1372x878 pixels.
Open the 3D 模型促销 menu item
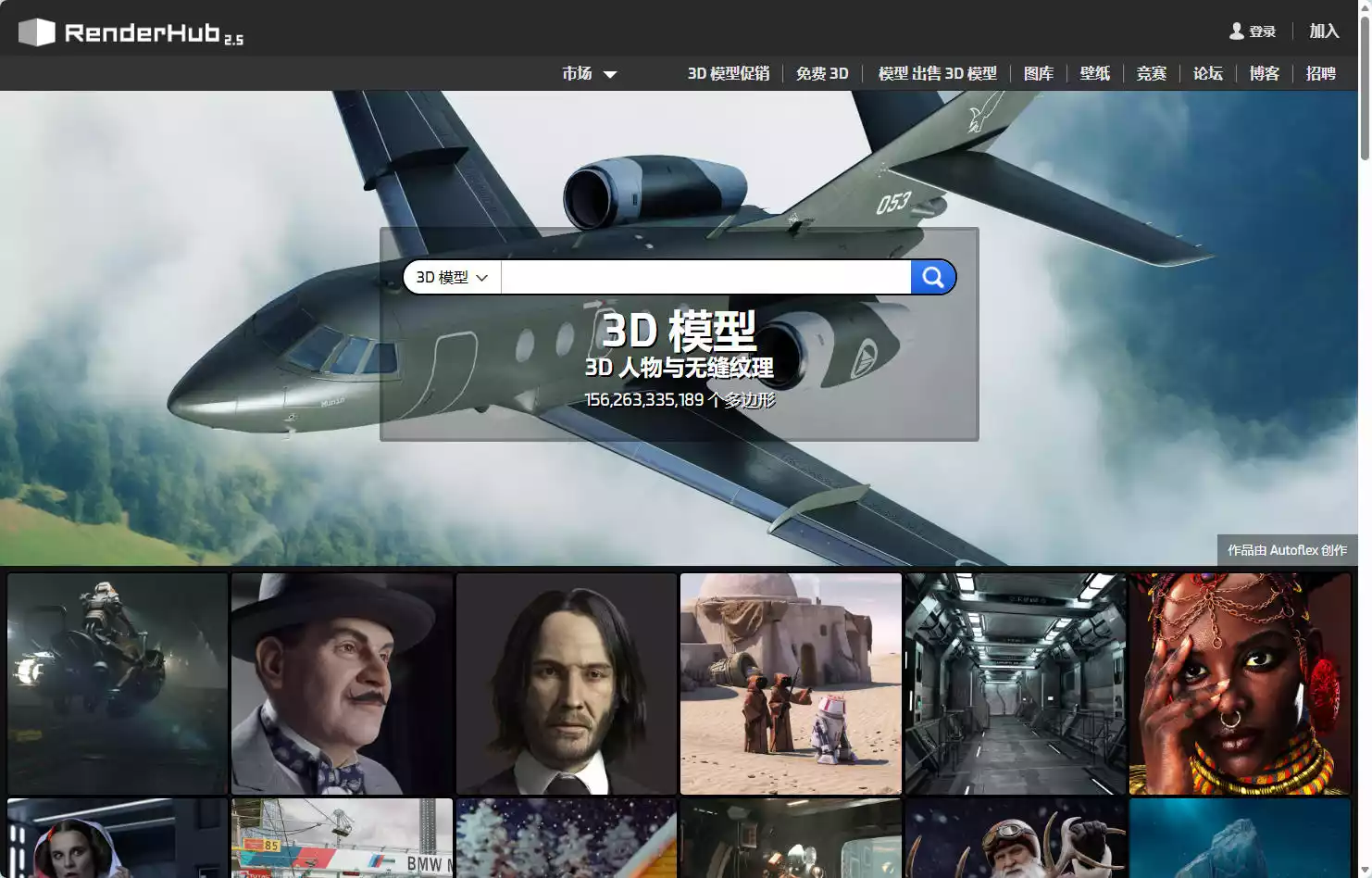click(729, 73)
